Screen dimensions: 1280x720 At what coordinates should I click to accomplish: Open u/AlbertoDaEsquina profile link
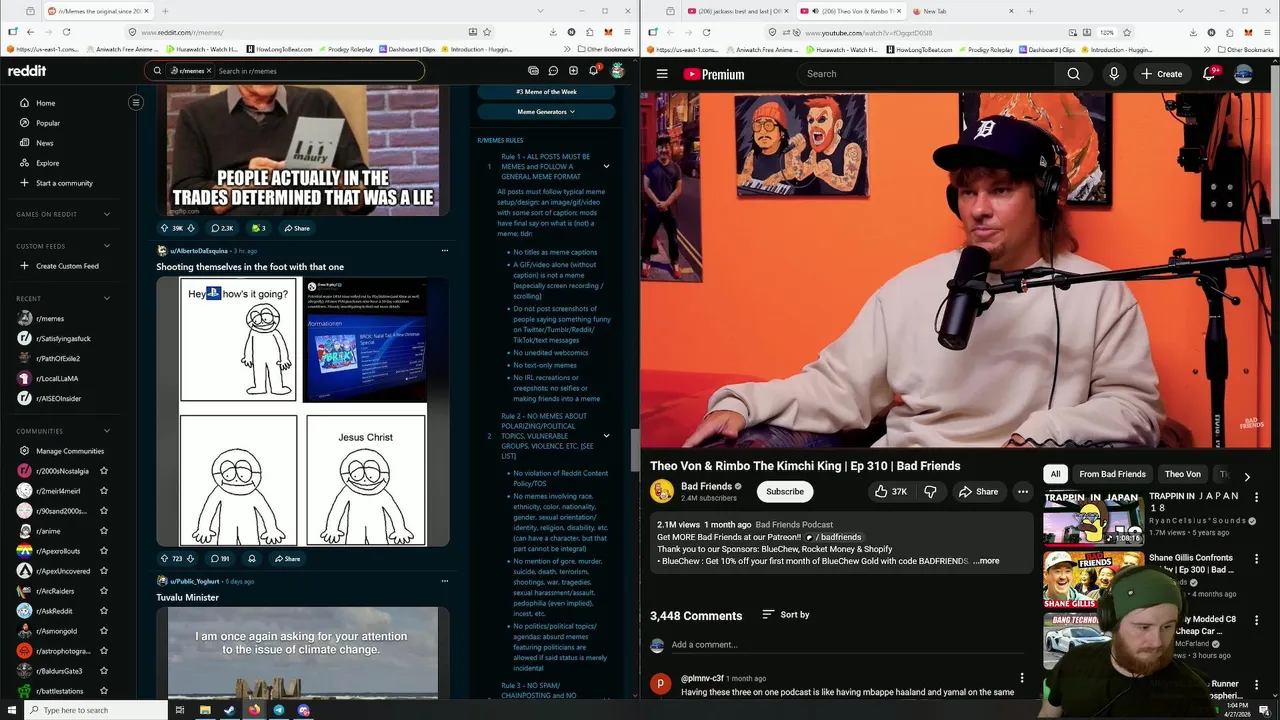[x=200, y=251]
